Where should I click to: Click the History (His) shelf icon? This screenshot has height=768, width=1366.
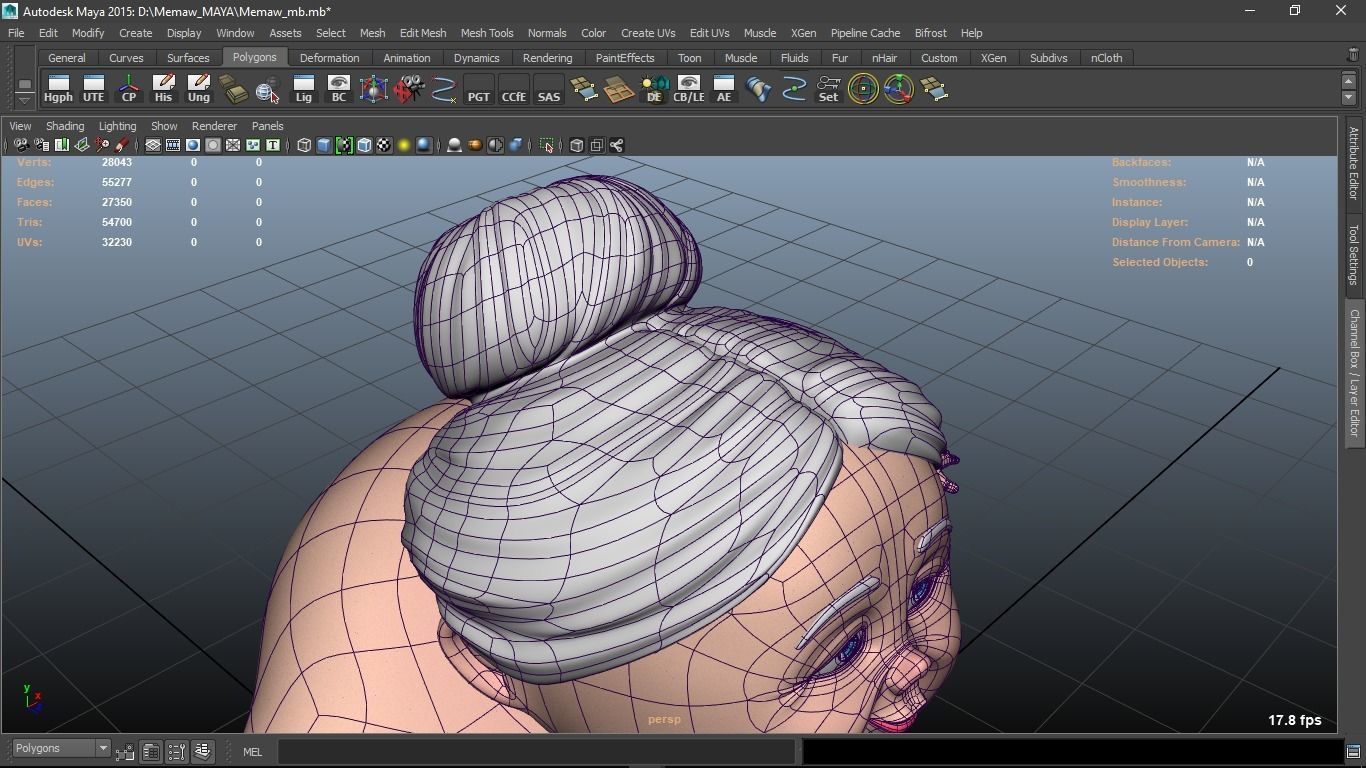(x=163, y=89)
